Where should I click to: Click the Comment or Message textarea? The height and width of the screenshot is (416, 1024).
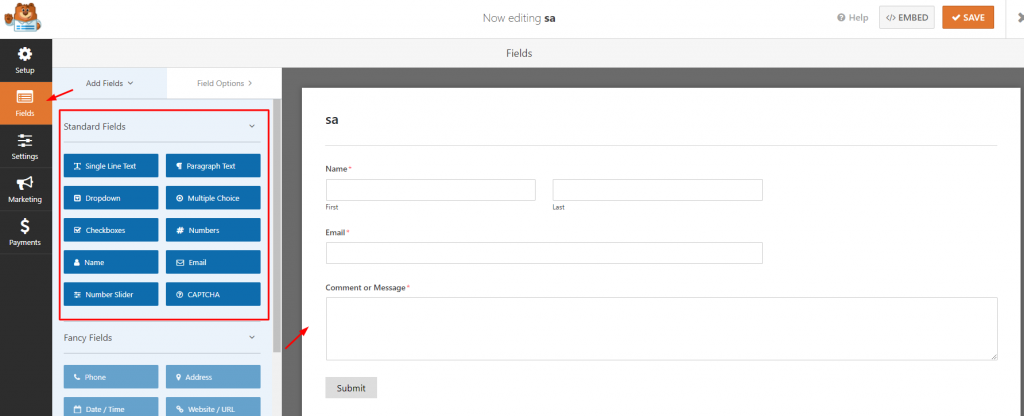pyautogui.click(x=662, y=328)
